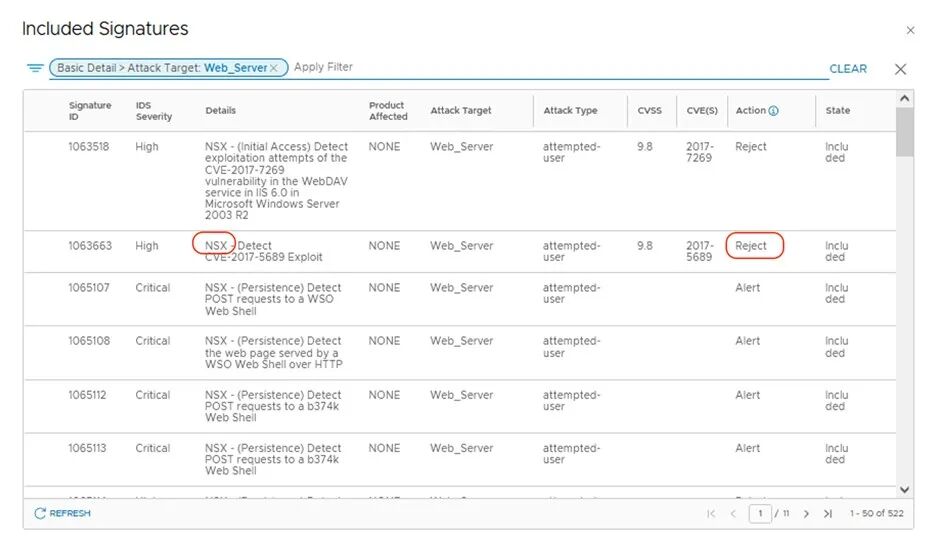Close the Included Signatures dialog
Viewport: 936px width, 538px height.
pyautogui.click(x=910, y=30)
